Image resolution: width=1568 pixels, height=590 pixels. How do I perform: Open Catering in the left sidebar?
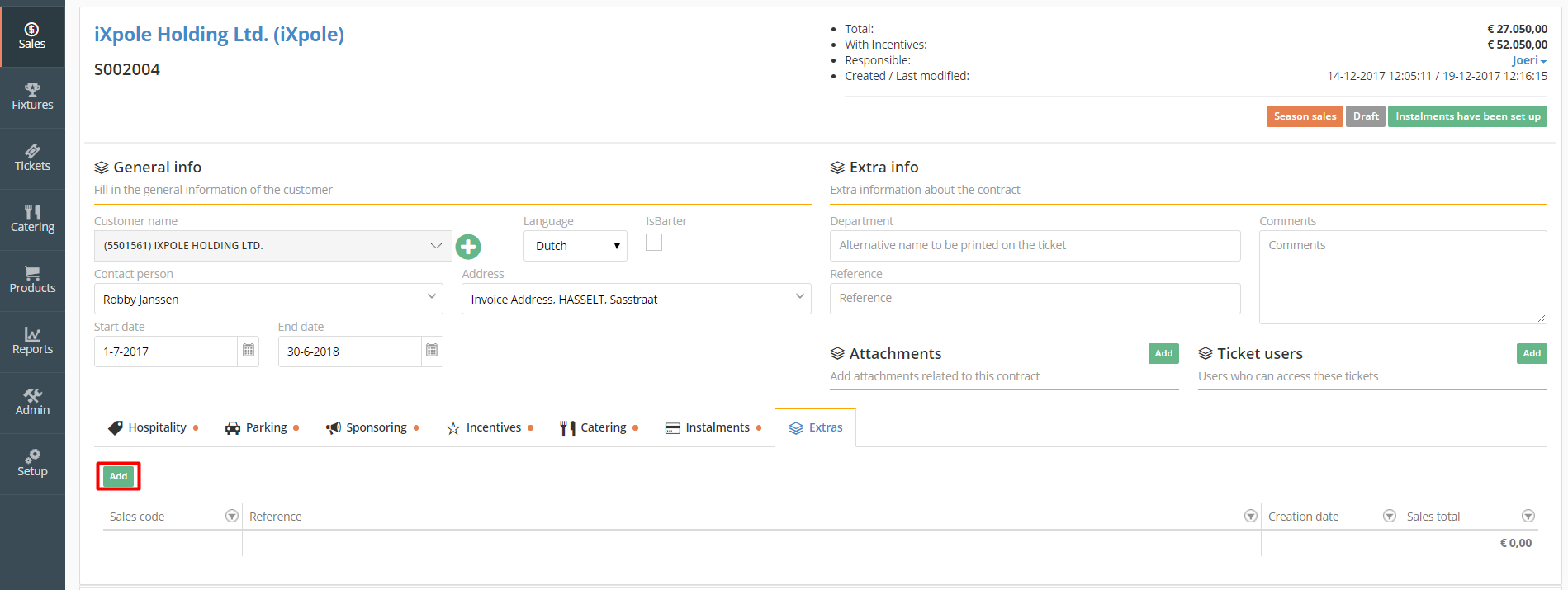coord(32,219)
